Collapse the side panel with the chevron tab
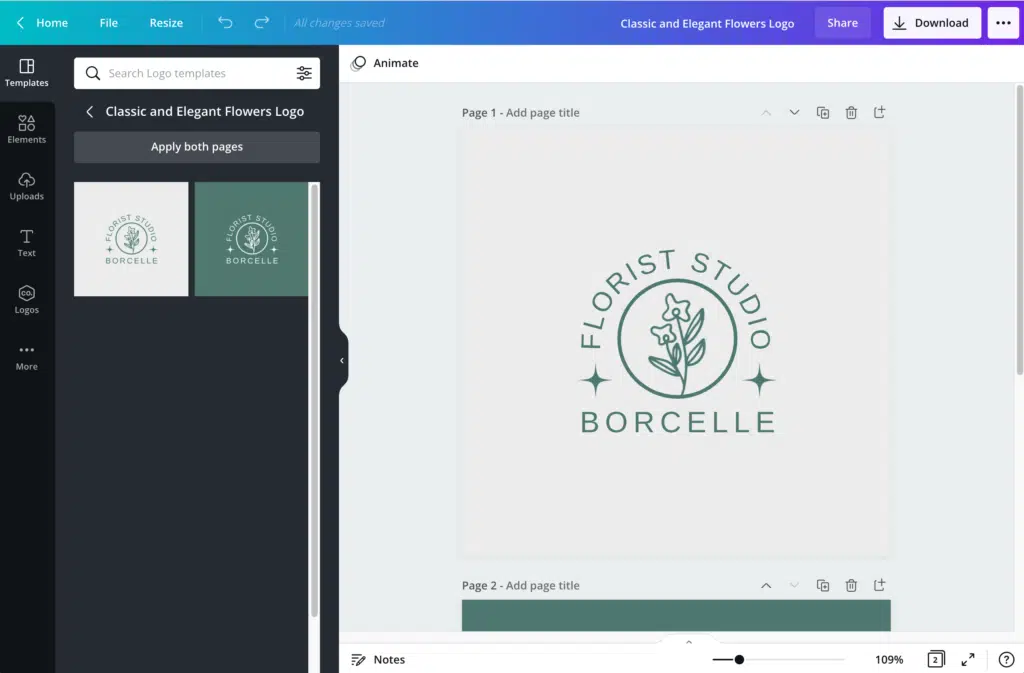Viewport: 1024px width, 673px height. click(342, 358)
